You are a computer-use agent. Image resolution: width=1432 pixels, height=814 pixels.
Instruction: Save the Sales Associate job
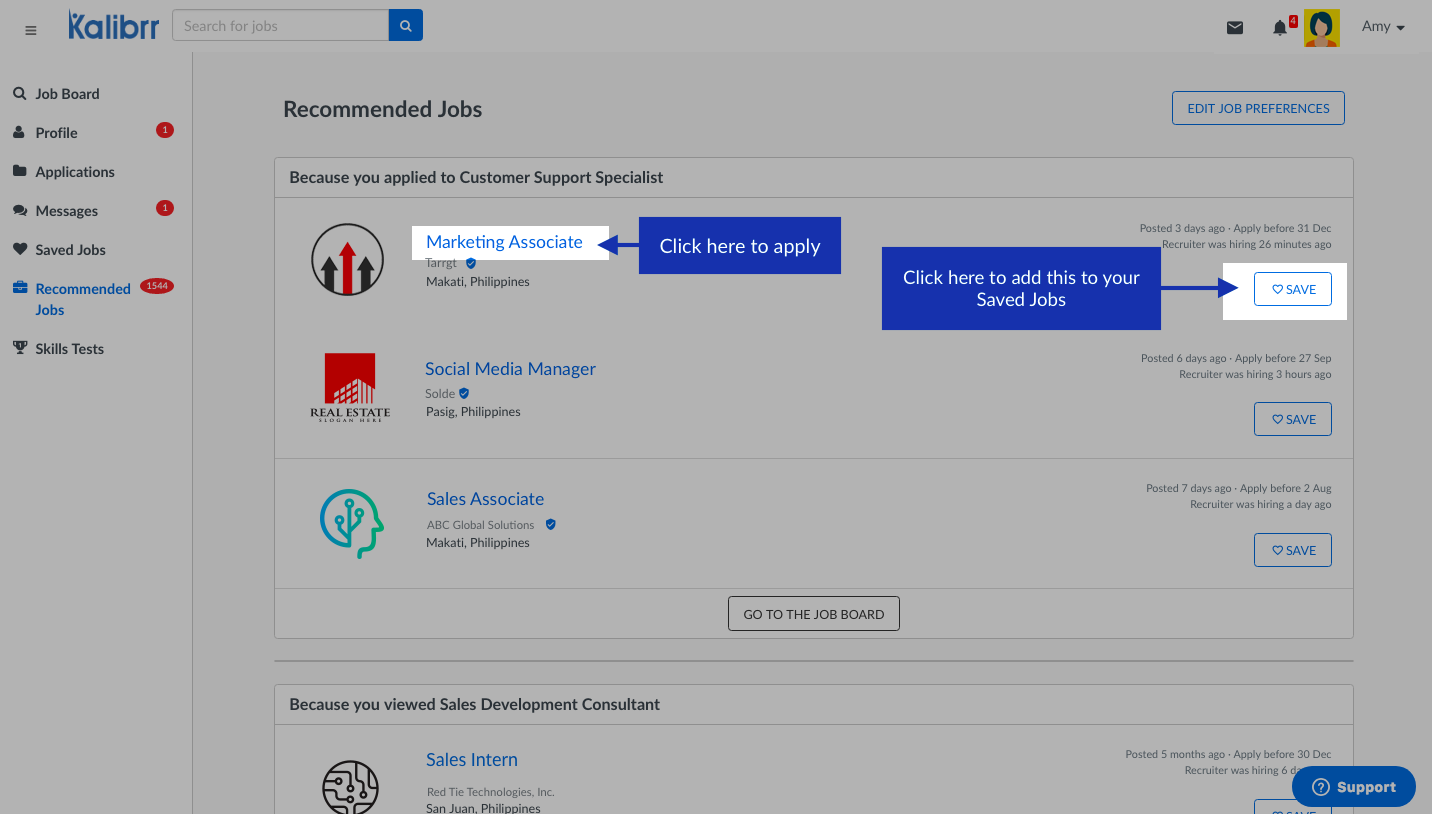tap(1292, 550)
